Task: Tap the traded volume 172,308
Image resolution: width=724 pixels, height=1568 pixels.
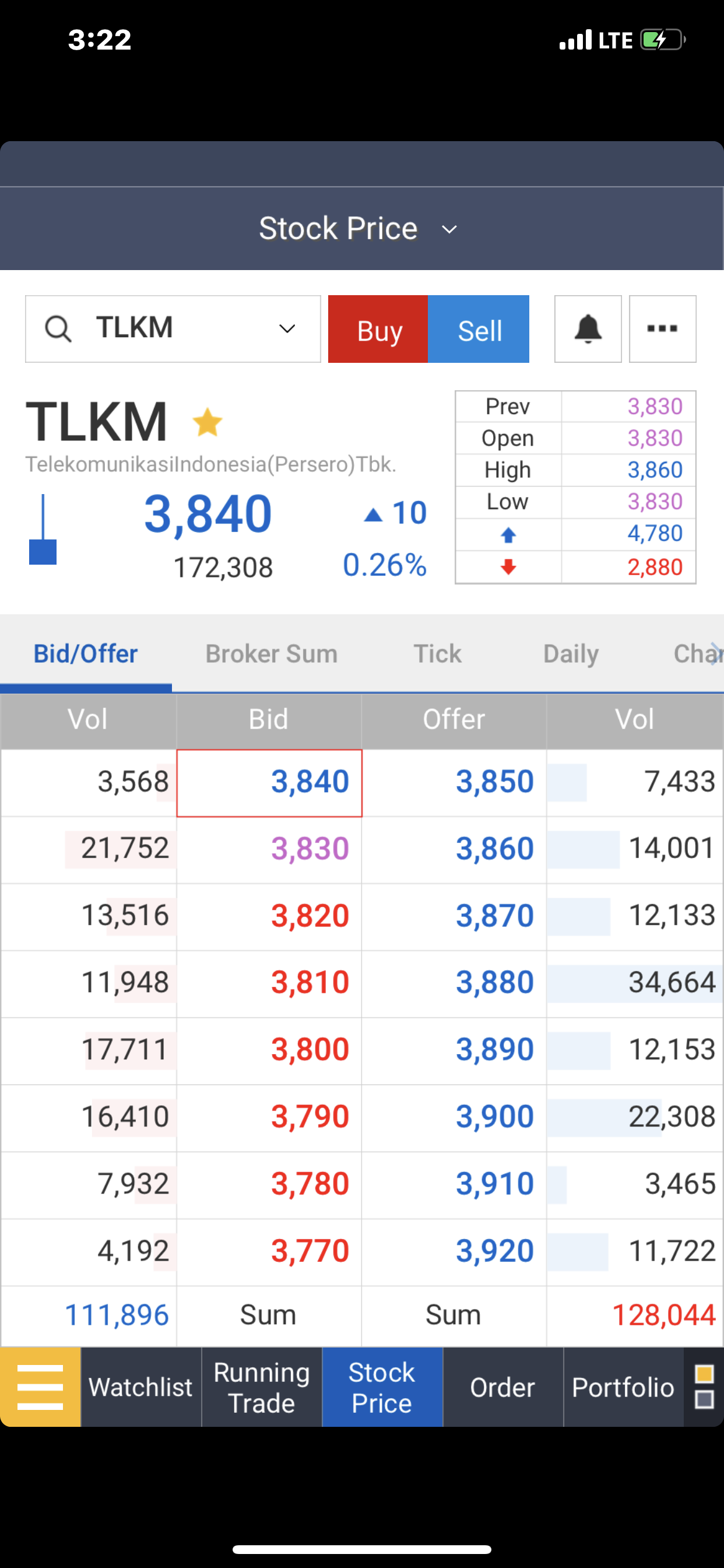Action: click(x=223, y=568)
